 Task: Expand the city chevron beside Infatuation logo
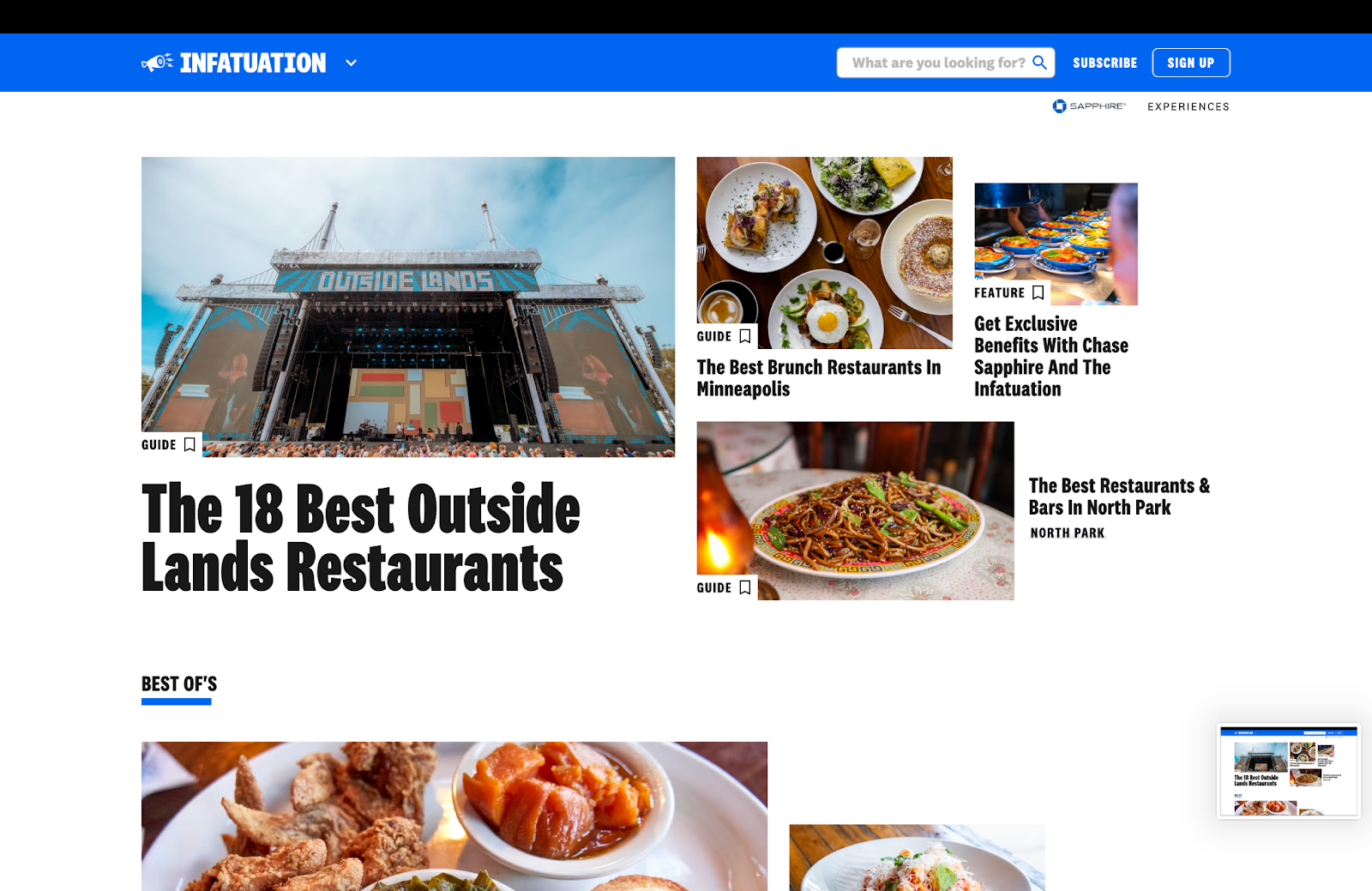click(x=351, y=63)
